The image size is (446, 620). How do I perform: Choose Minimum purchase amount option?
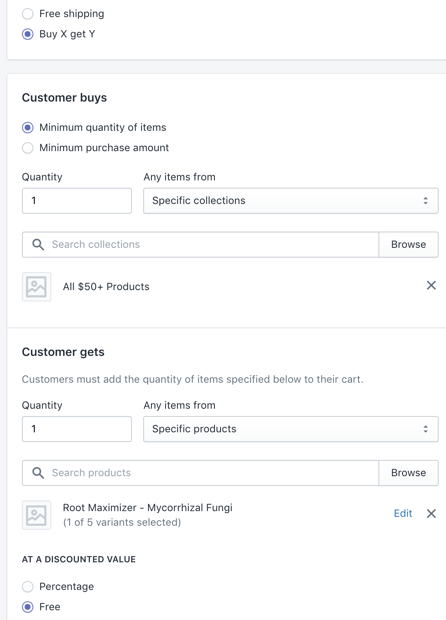(28, 148)
